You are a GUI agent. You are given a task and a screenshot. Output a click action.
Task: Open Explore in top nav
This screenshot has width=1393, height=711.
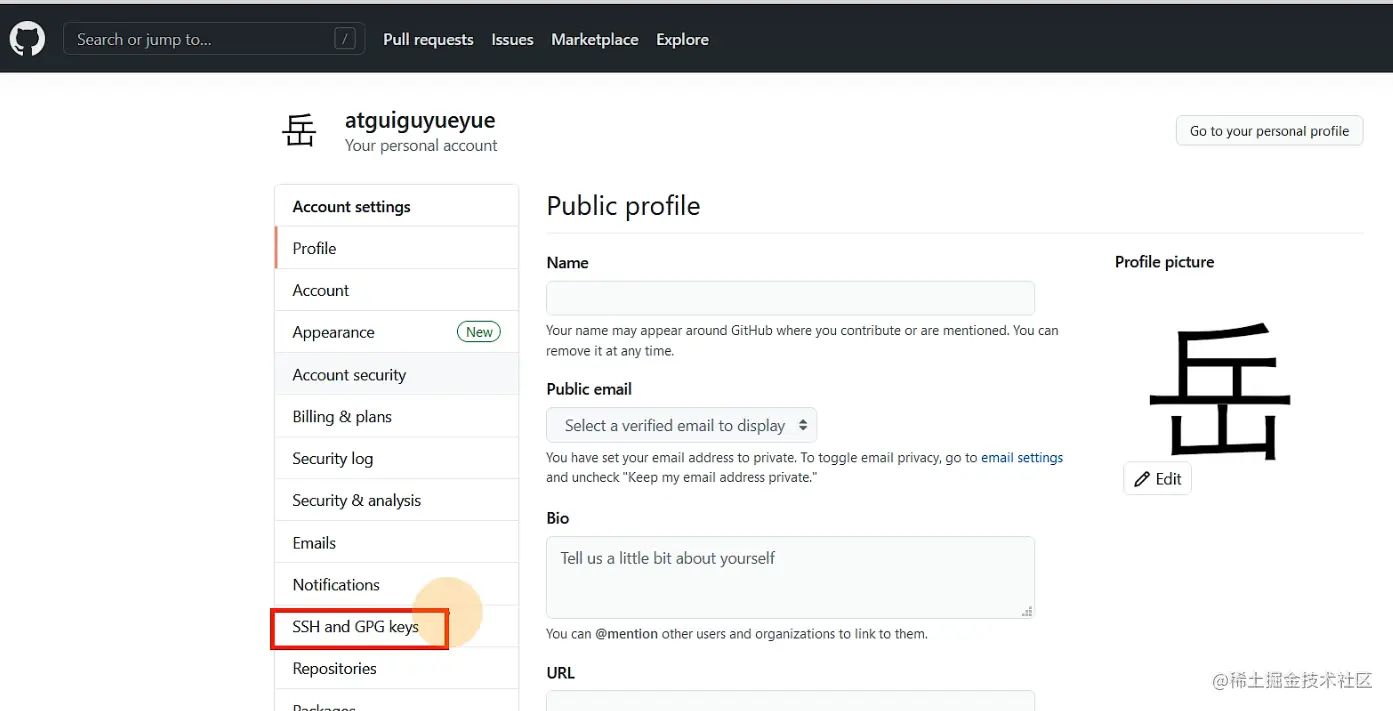click(x=682, y=39)
